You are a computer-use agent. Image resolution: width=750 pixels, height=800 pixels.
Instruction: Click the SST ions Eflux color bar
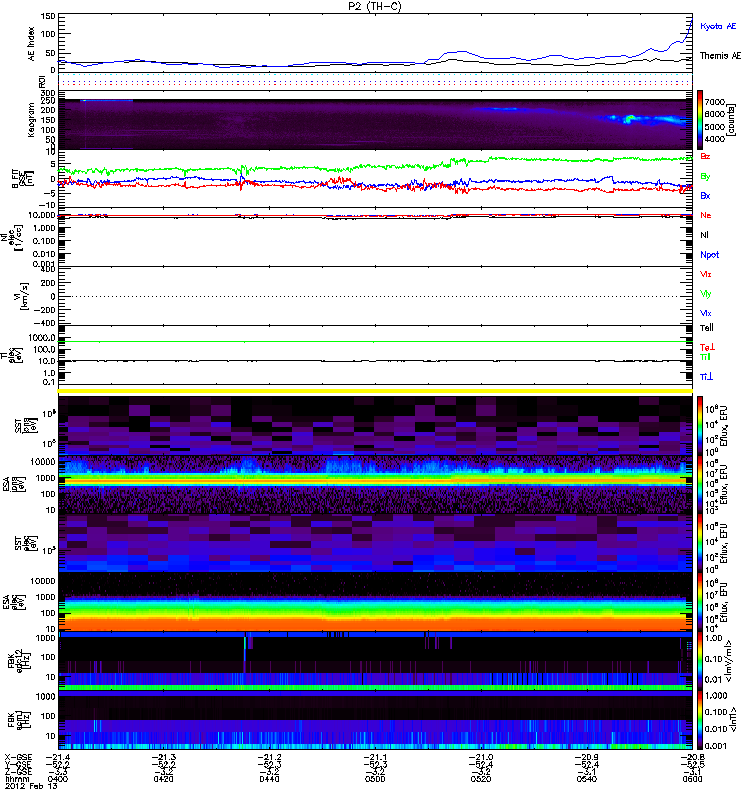coord(700,426)
